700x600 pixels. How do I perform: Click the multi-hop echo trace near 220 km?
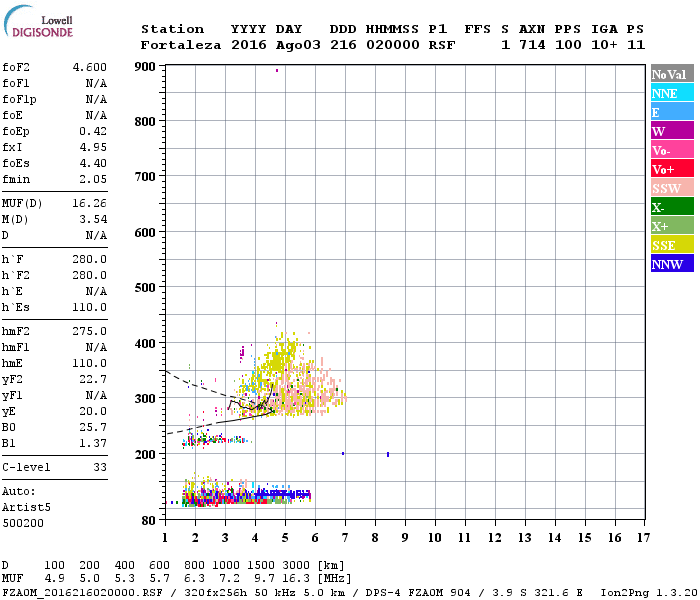click(217, 440)
